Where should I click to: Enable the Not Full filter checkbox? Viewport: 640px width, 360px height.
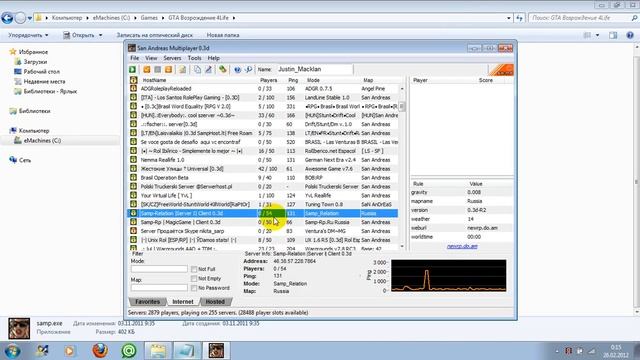(x=194, y=269)
